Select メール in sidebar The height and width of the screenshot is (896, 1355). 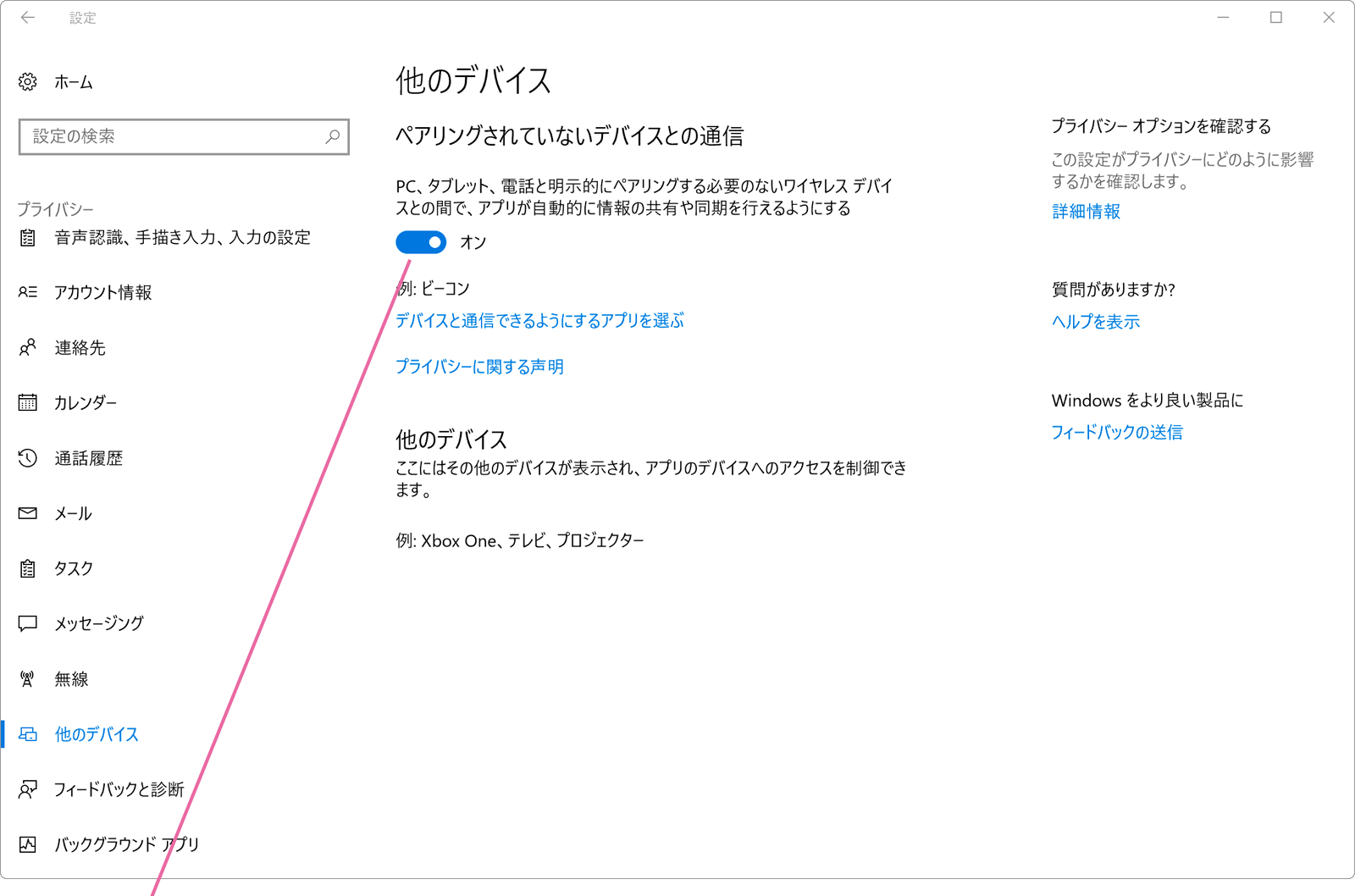pos(74,513)
